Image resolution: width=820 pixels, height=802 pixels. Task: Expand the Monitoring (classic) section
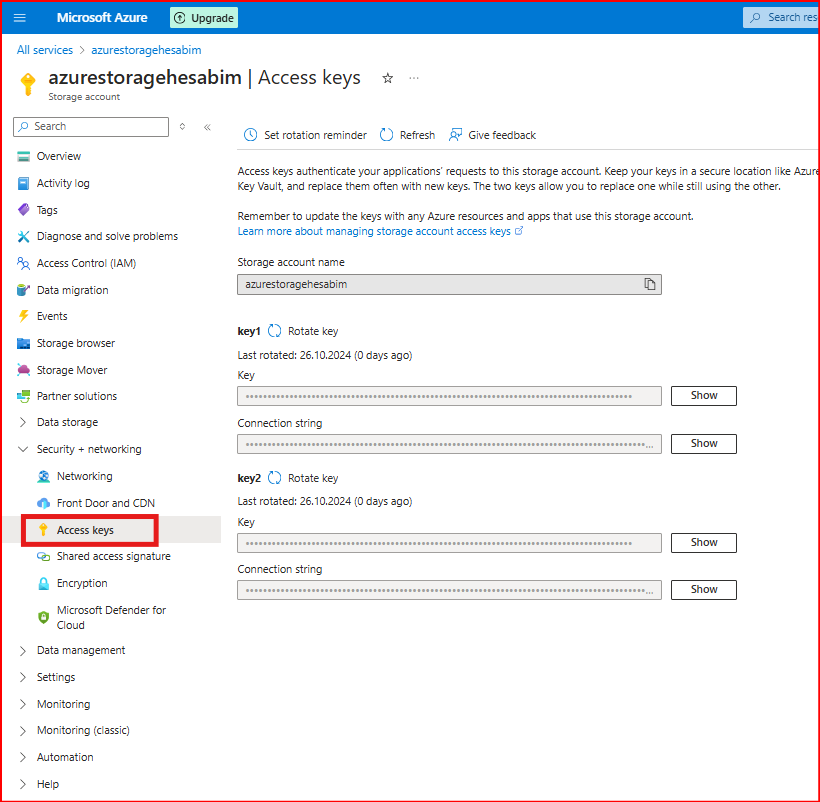(23, 731)
